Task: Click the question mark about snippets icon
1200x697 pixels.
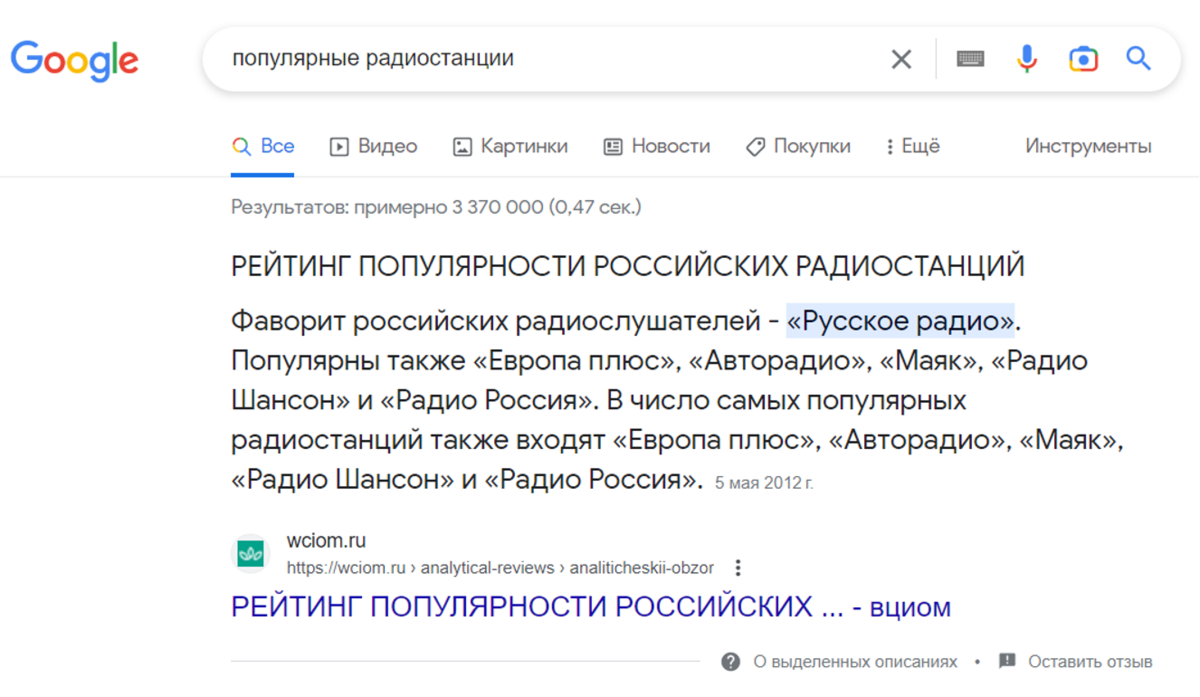Action: click(731, 662)
